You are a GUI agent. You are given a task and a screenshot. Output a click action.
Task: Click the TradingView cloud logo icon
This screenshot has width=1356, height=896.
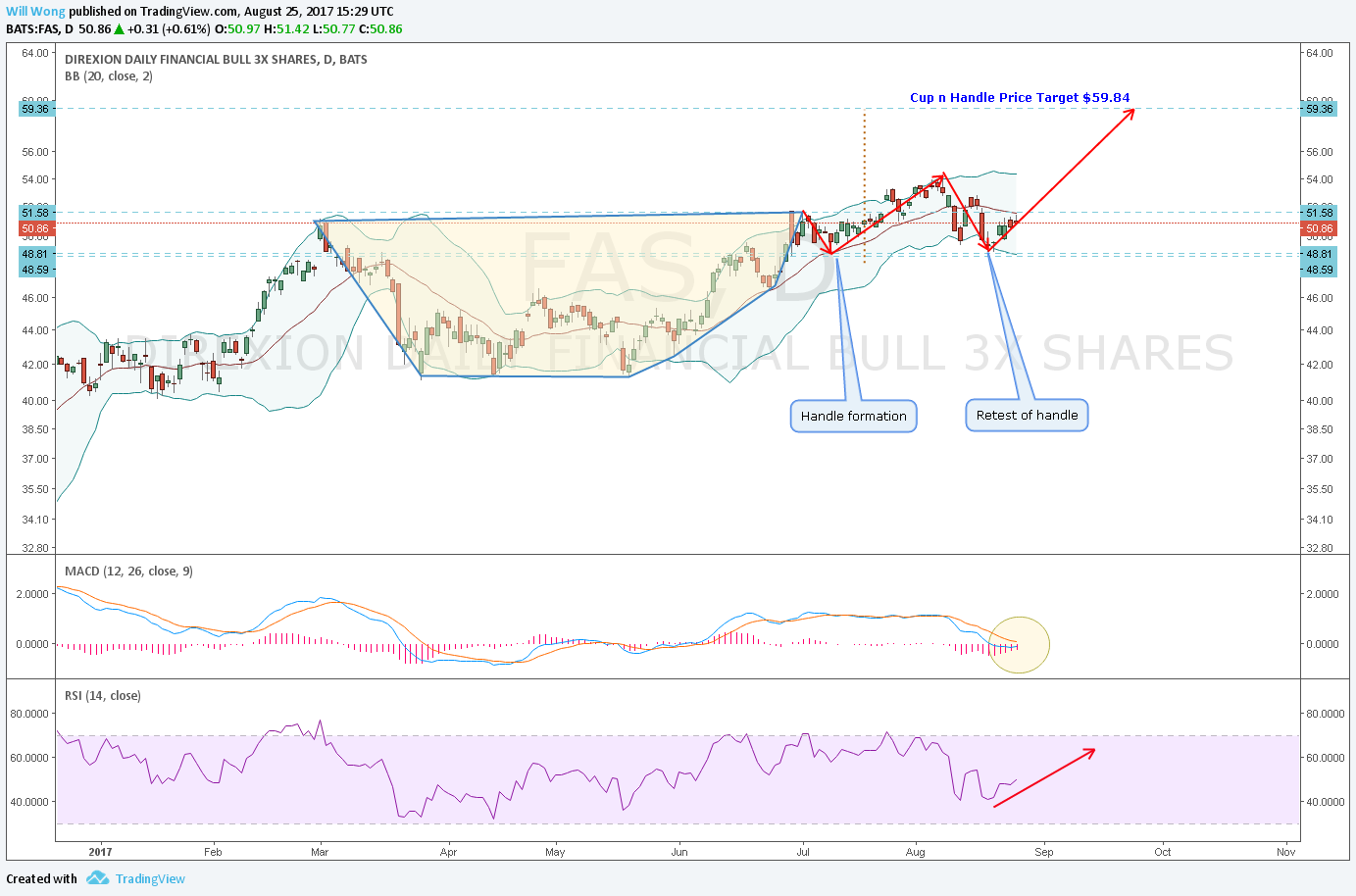point(97,878)
